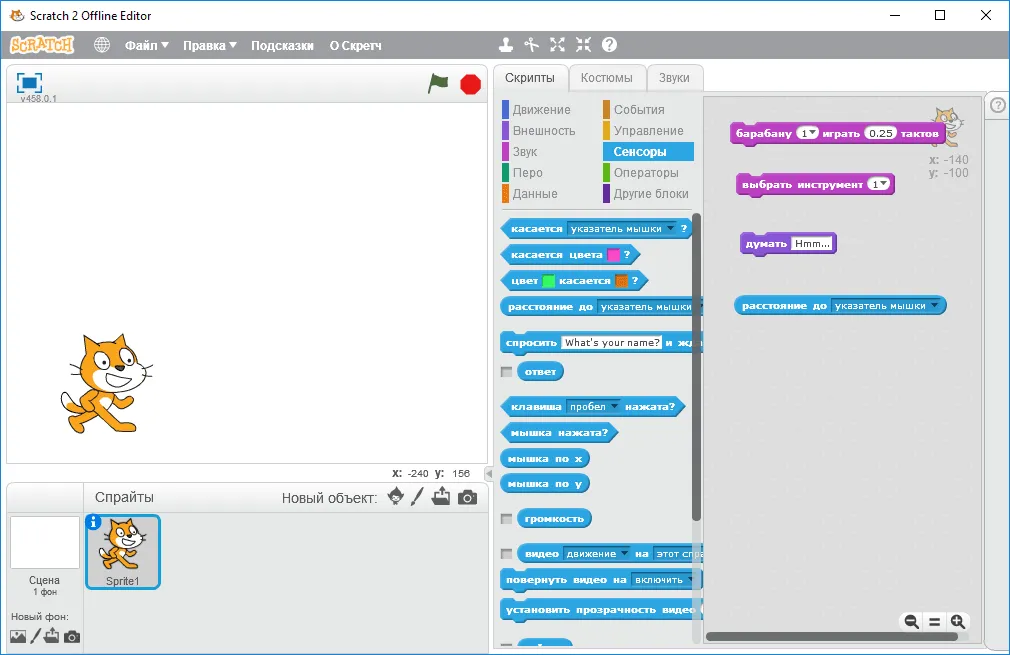Screen dimensions: 1010x655
Task: Choose new sprite from camera
Action: [467, 497]
